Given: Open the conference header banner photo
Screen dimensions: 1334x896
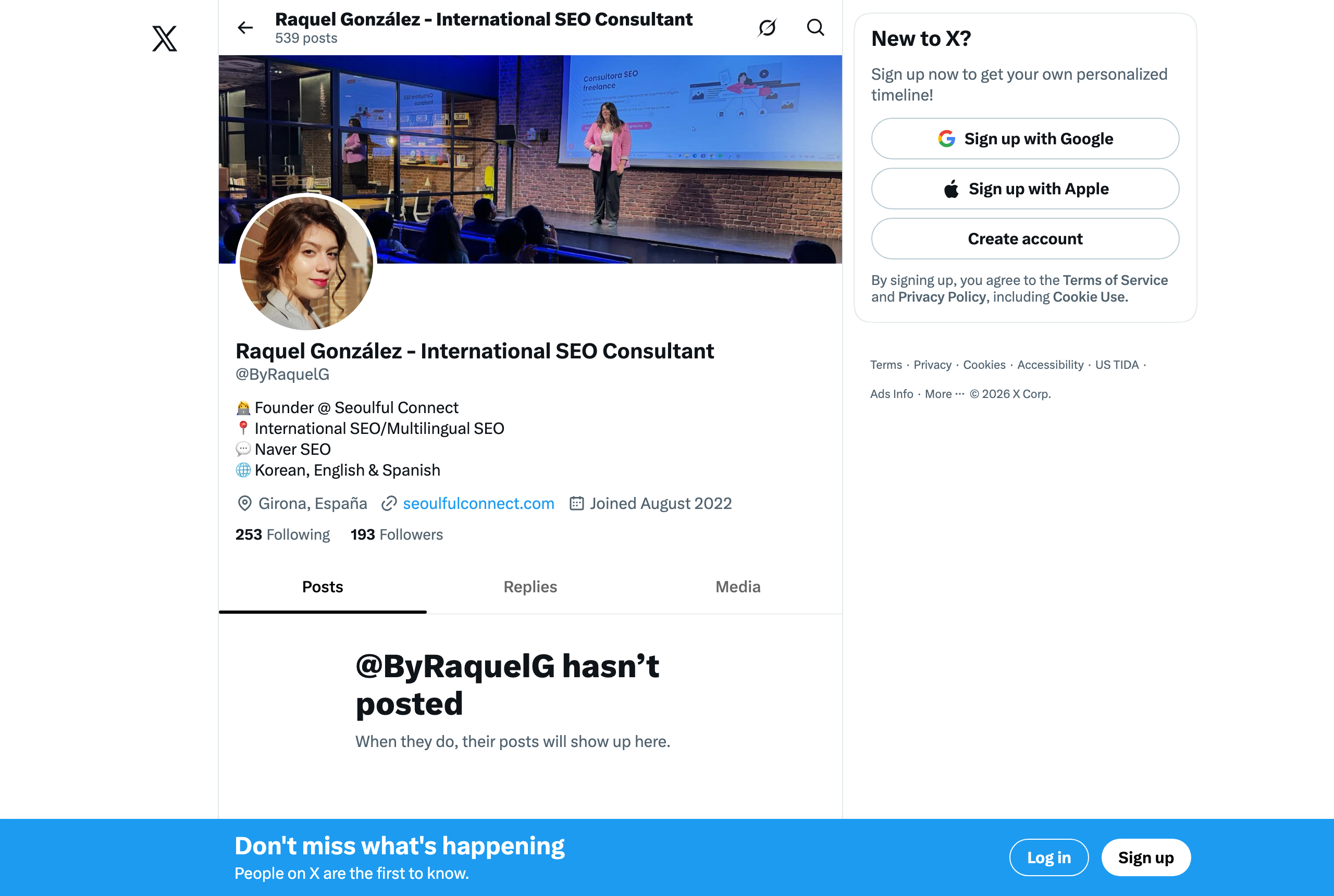Looking at the screenshot, I should (530, 159).
